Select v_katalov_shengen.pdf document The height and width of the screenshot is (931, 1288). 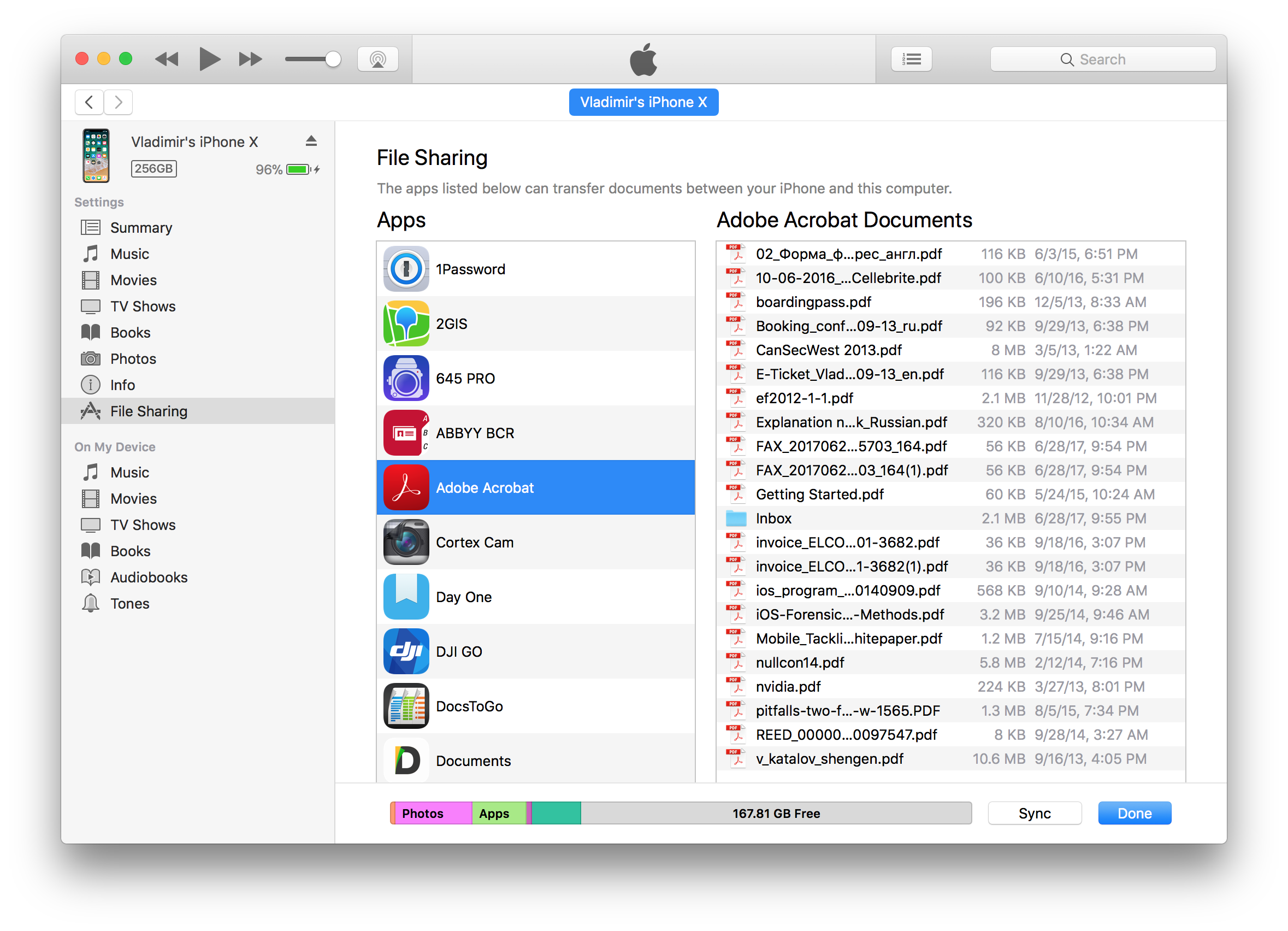pos(950,758)
